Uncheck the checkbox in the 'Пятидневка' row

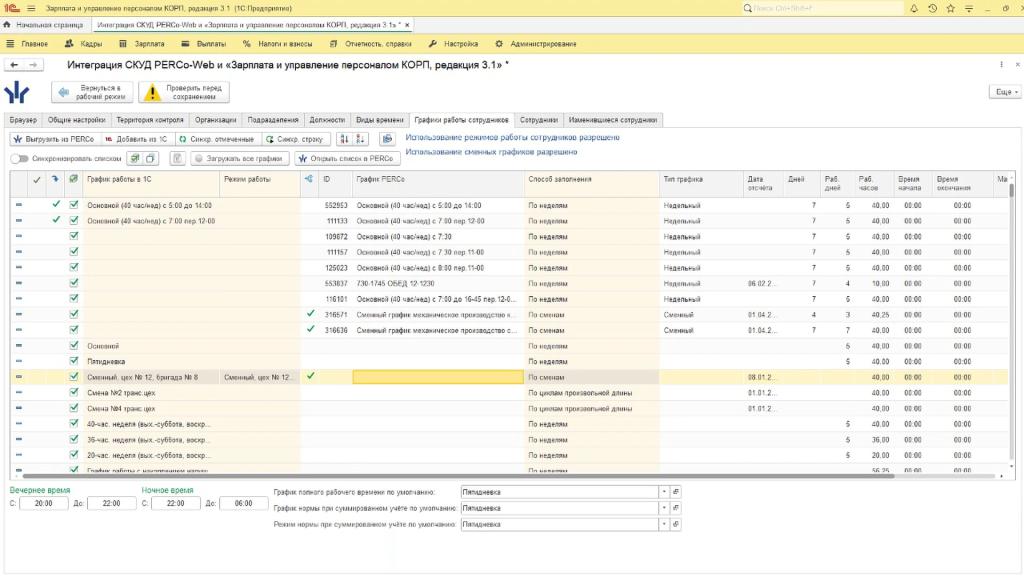[x=74, y=361]
